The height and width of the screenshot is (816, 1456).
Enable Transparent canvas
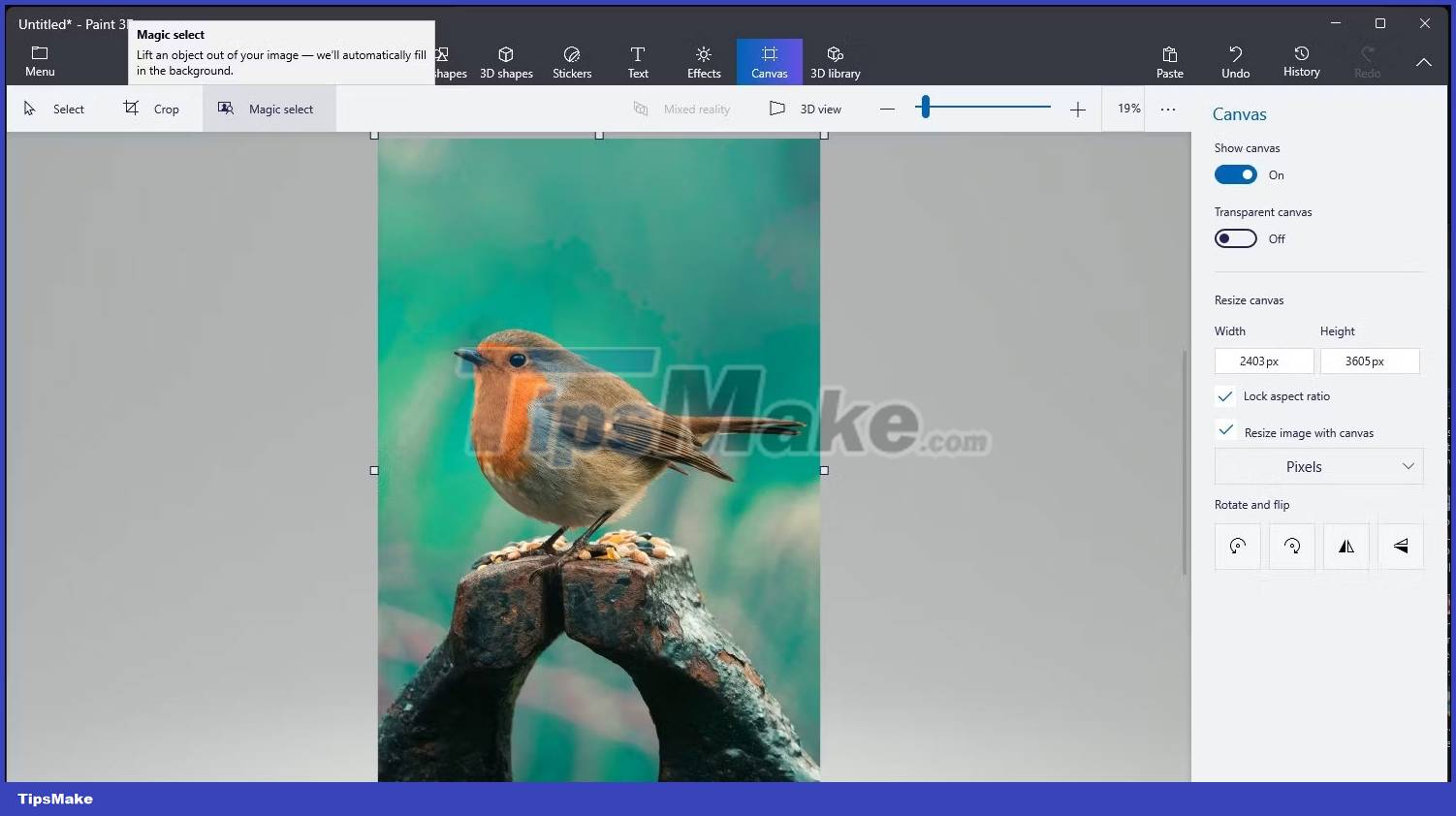coord(1235,238)
